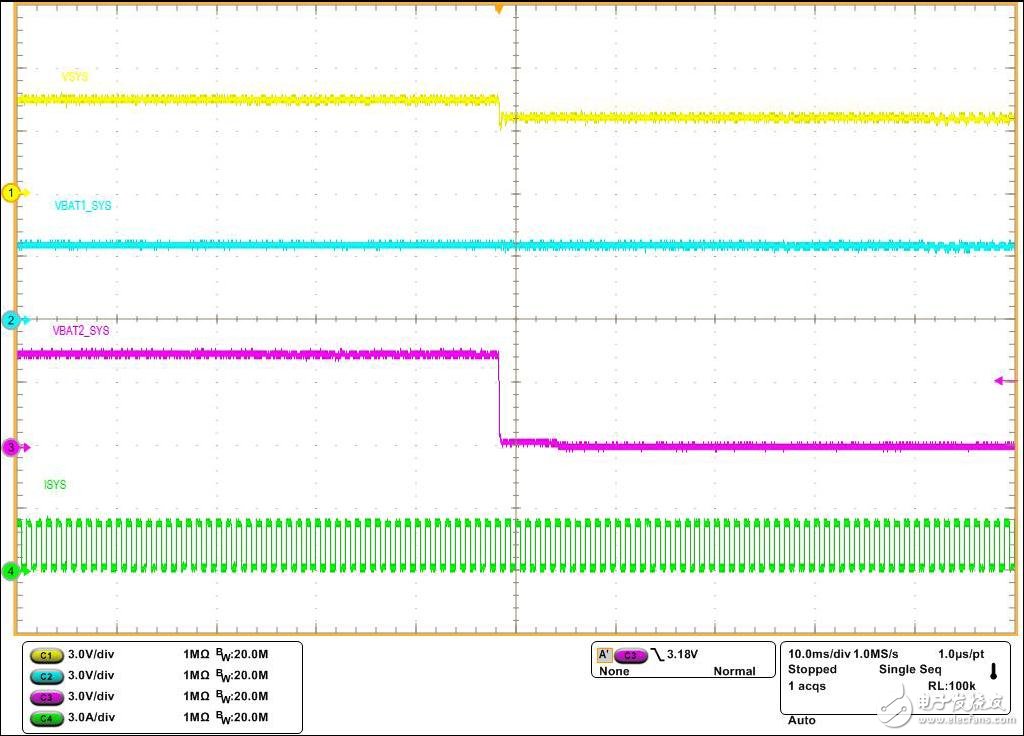Click the A trigger indicator box

(x=604, y=655)
